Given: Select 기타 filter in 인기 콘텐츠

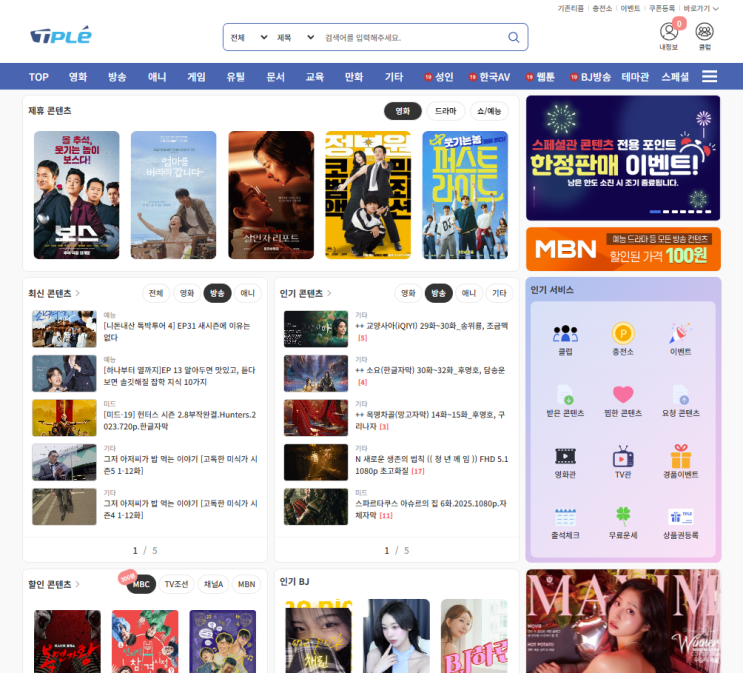Looking at the screenshot, I should coord(499,293).
